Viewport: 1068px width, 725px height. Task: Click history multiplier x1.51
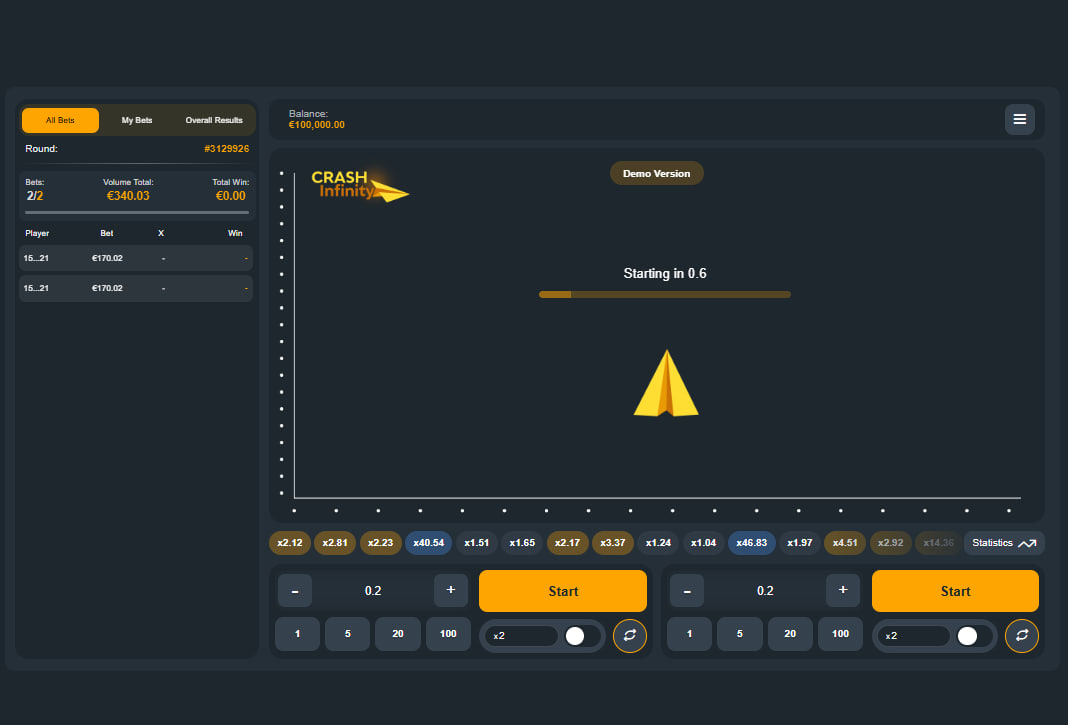(477, 543)
